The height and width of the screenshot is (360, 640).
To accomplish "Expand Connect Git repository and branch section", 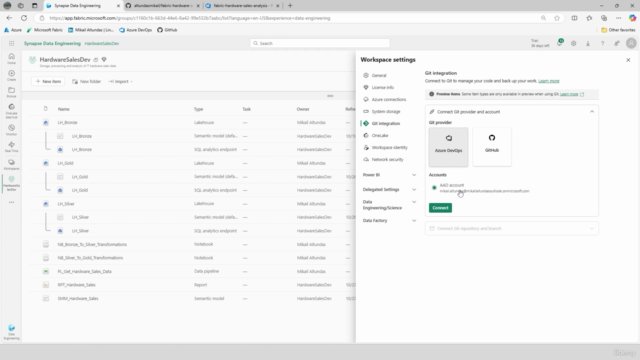I will [511, 229].
